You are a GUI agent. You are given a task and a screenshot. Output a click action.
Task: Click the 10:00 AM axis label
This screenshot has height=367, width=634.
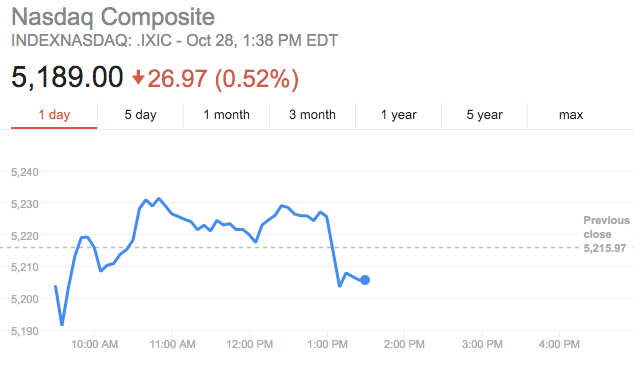[95, 344]
